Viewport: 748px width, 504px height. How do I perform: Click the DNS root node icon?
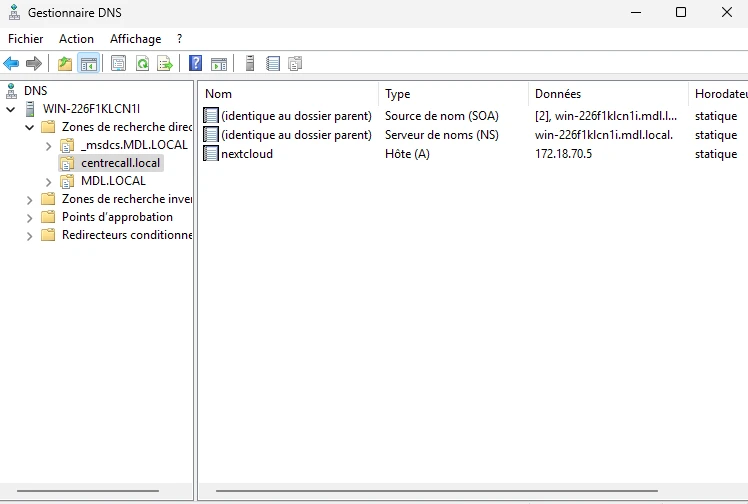[11, 91]
